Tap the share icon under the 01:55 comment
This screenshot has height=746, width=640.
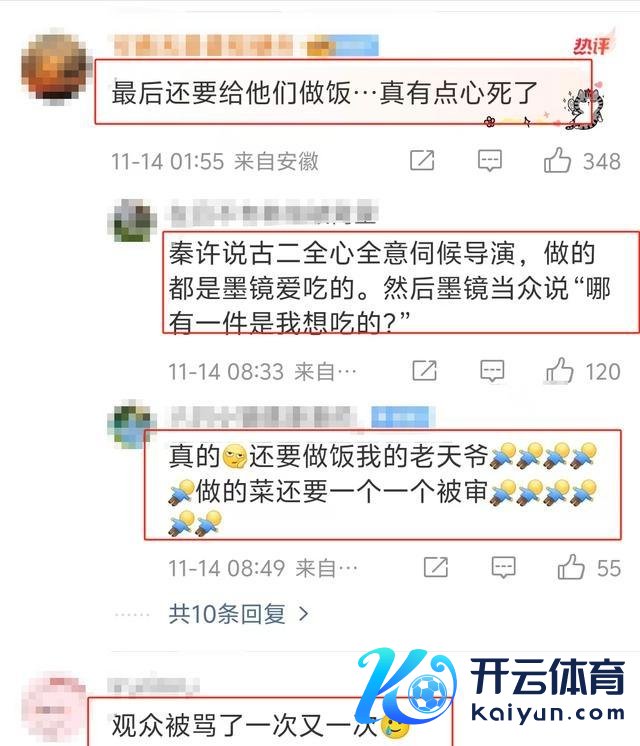(422, 160)
